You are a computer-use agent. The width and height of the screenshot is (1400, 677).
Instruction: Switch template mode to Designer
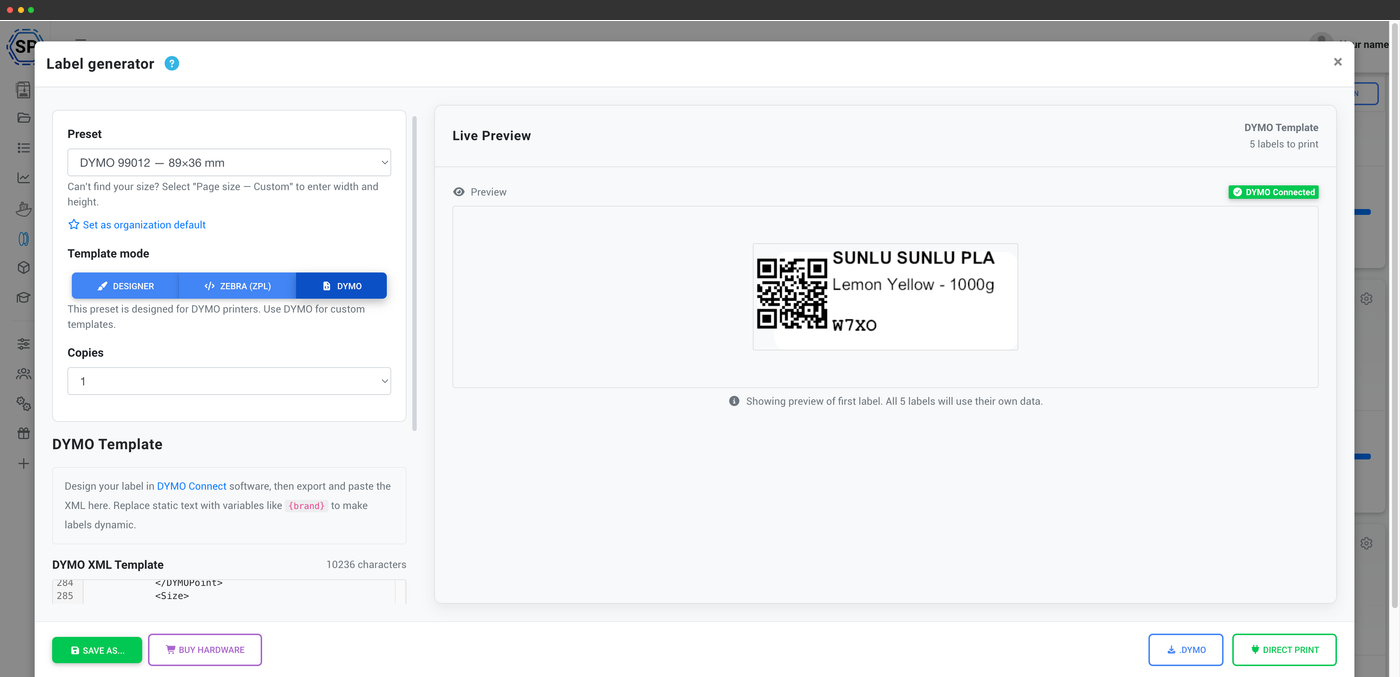(x=125, y=286)
